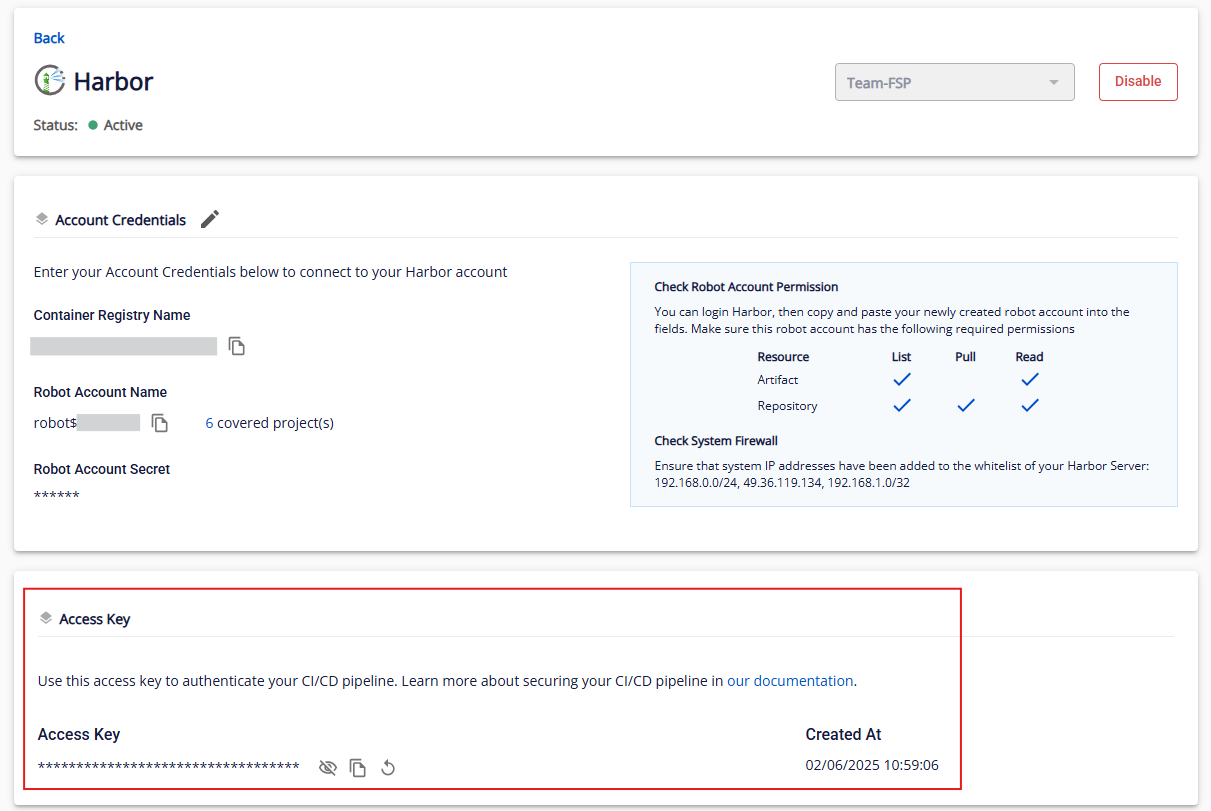1211x811 pixels.
Task: Click the Repository Pull checkmark
Action: point(966,405)
